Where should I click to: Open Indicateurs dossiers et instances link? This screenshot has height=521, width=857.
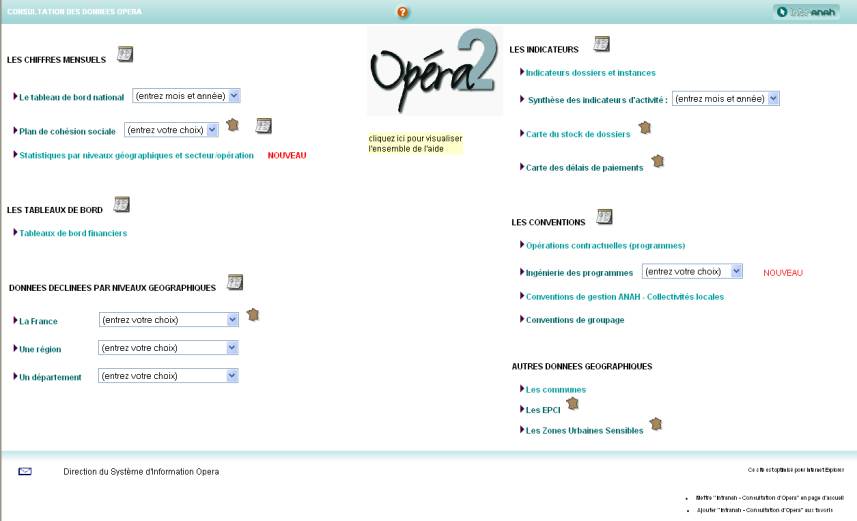click(x=590, y=73)
